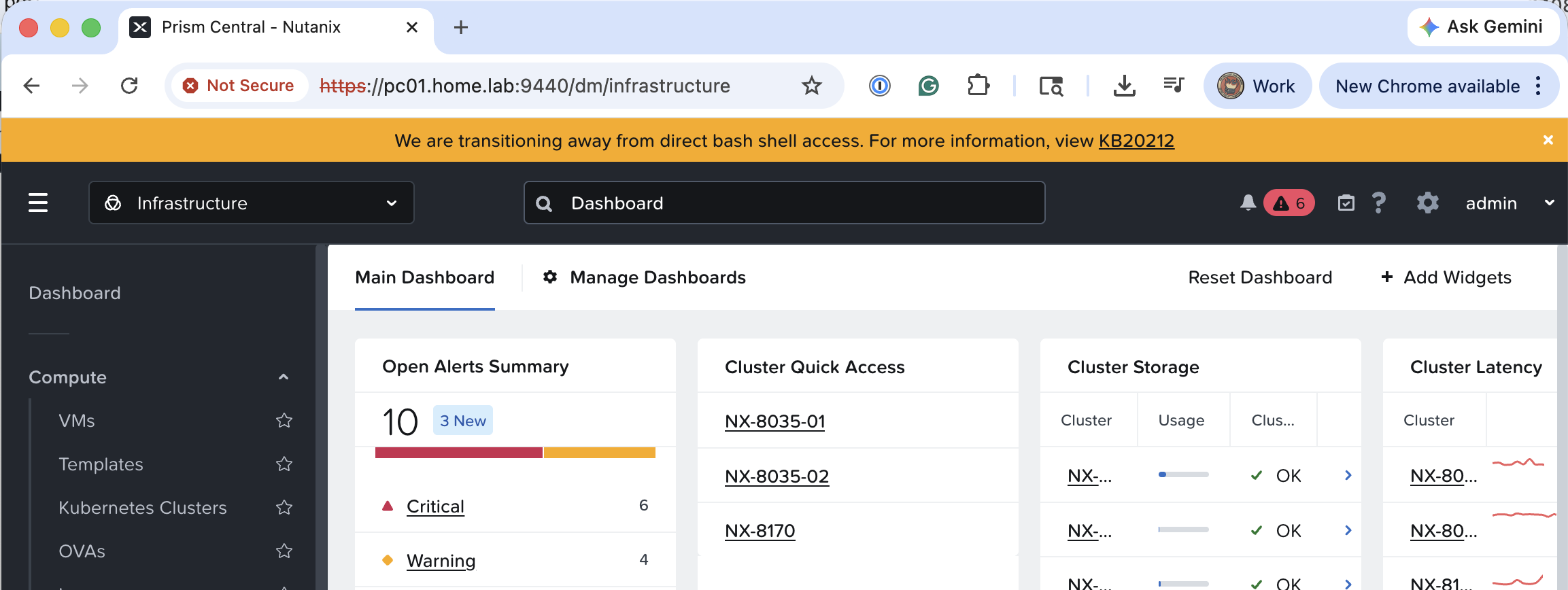
Task: Open VMs in the sidebar
Action: click(x=77, y=421)
